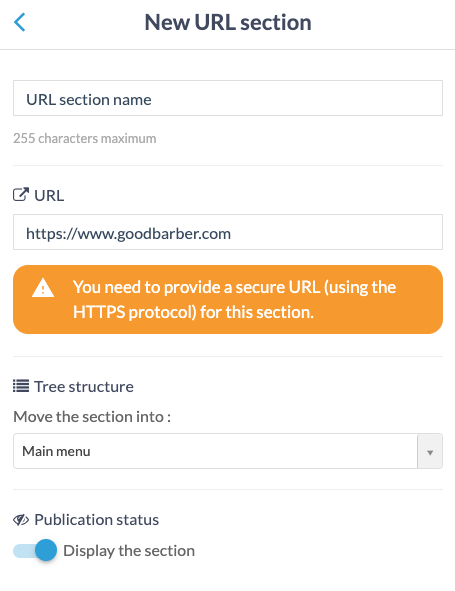The image size is (455, 591).
Task: Click the goodbarber.com URL input field
Action: point(228,232)
